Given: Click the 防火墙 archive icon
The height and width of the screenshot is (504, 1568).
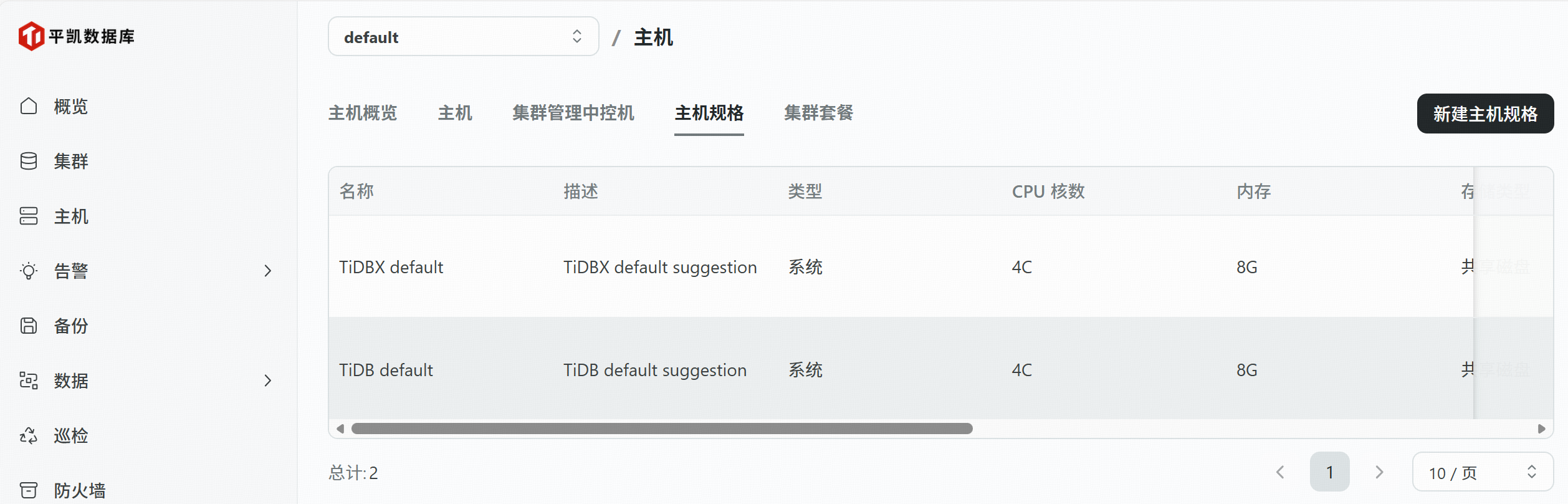Looking at the screenshot, I should (x=29, y=490).
